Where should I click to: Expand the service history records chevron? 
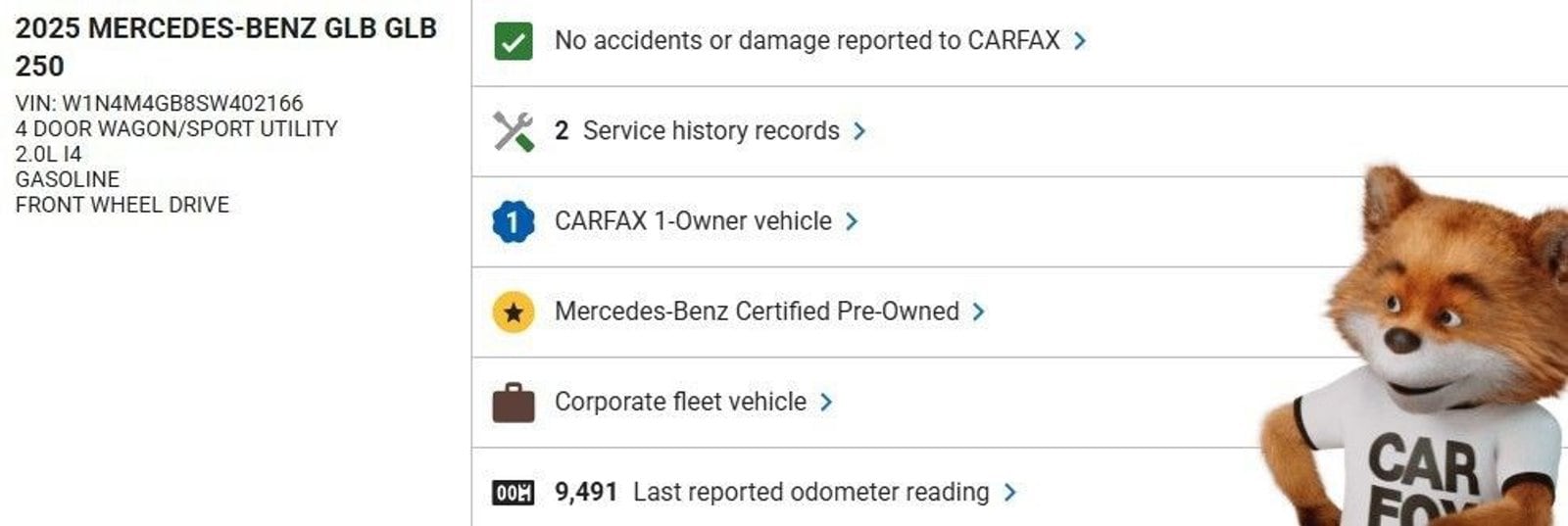click(859, 131)
